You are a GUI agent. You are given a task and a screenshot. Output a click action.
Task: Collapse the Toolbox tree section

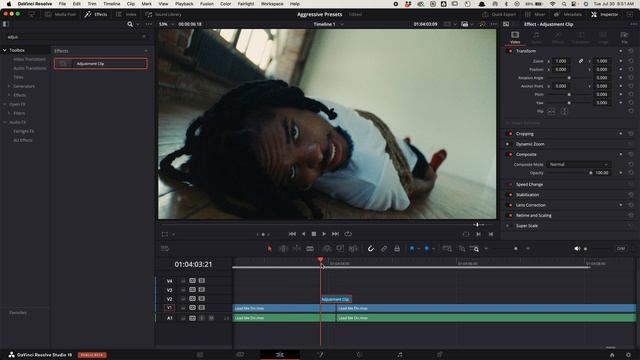4,50
